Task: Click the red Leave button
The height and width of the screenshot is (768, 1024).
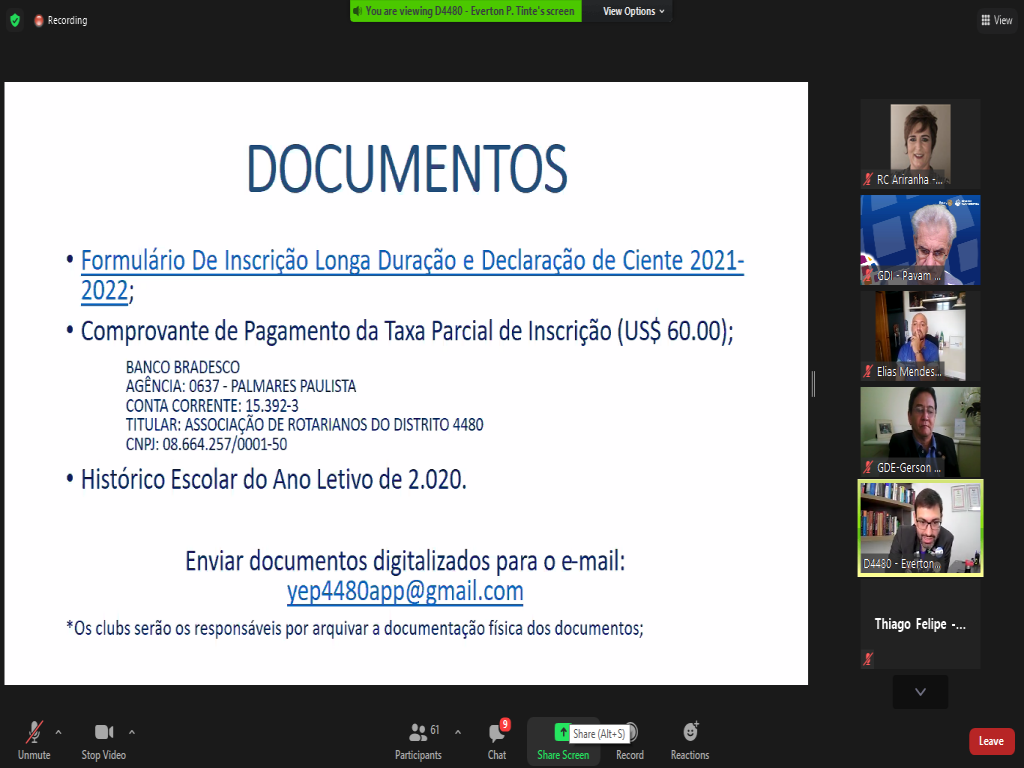Action: (991, 741)
